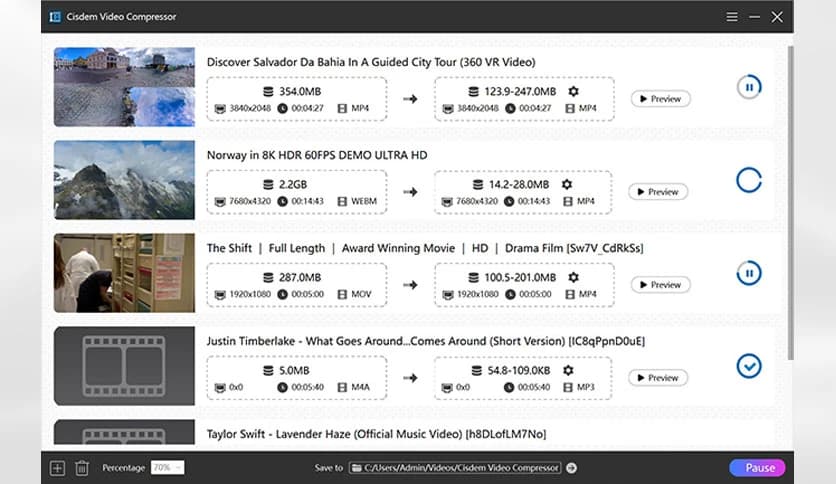
Task: Click the Percentage label
Action: (x=124, y=468)
